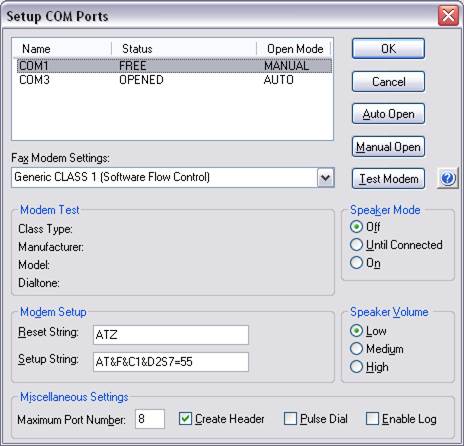464x446 pixels.
Task: Click the blue help question mark icon
Action: pos(448,179)
